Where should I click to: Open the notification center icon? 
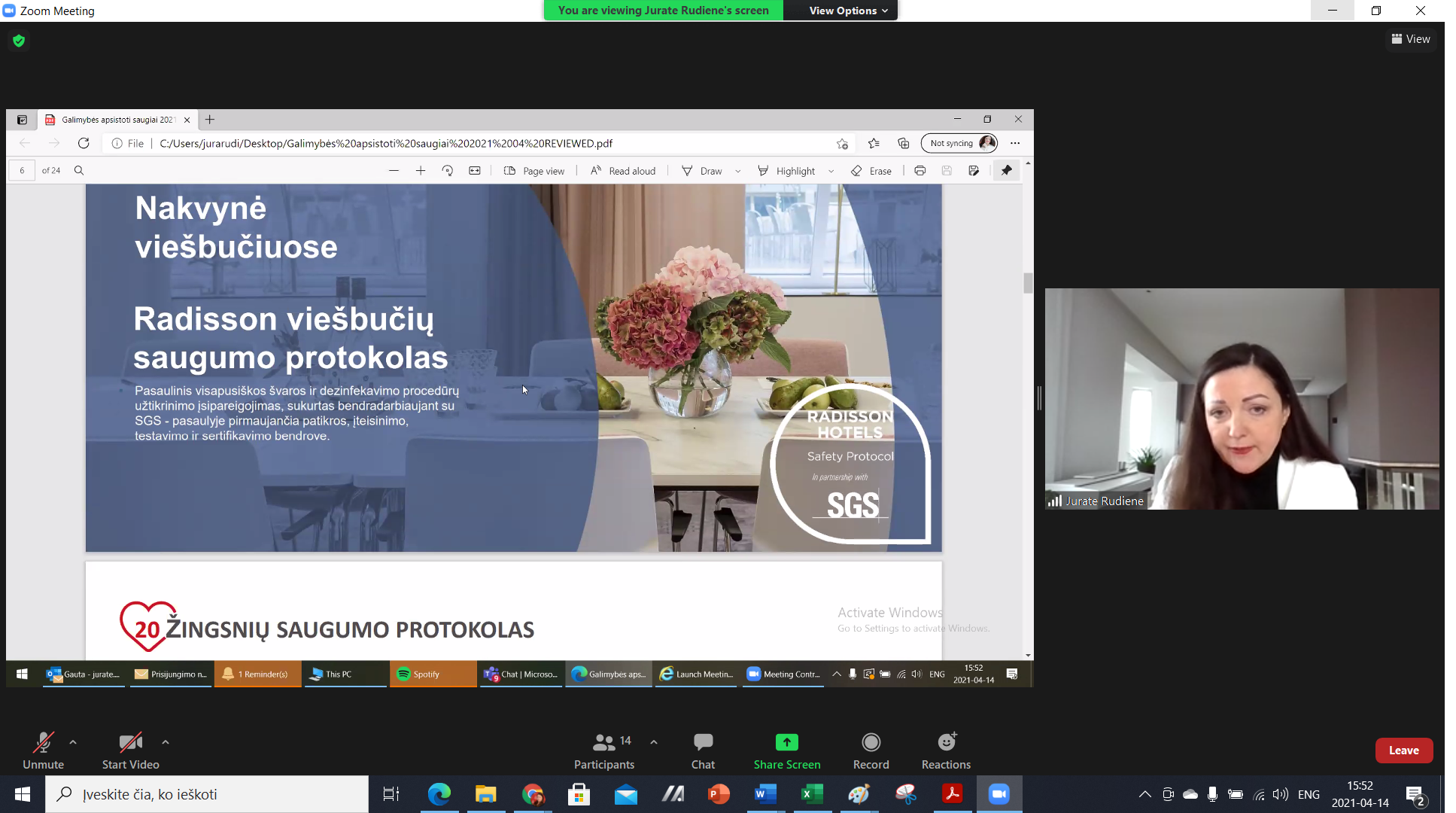coord(1415,794)
